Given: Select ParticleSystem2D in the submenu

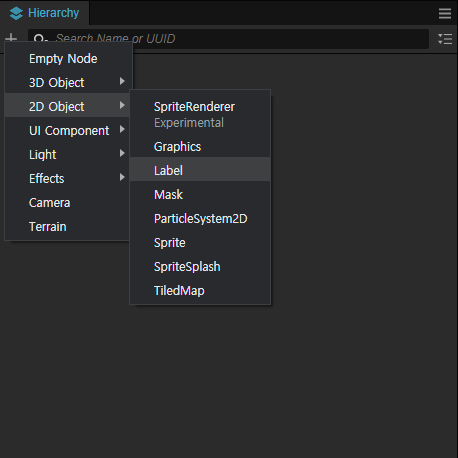Looking at the screenshot, I should tap(200, 218).
